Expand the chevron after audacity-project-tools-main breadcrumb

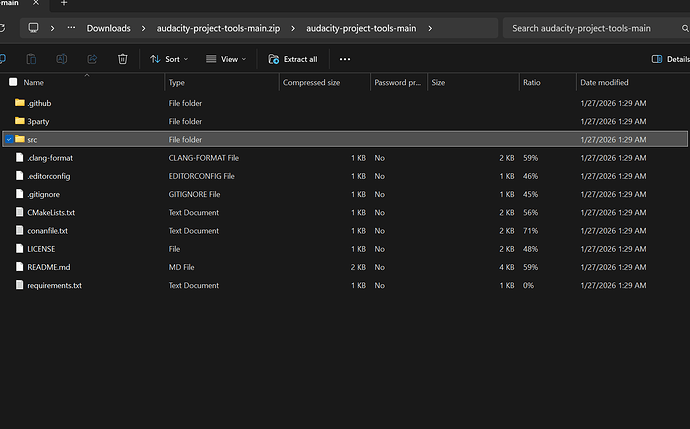pyautogui.click(x=430, y=28)
